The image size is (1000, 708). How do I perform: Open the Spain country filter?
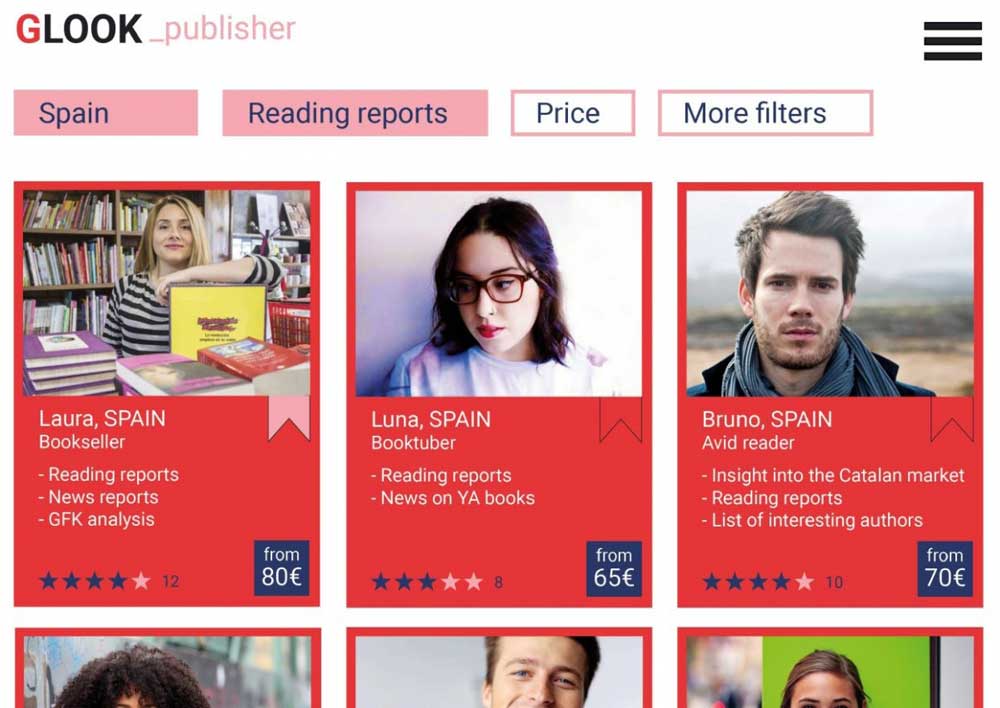(x=106, y=113)
